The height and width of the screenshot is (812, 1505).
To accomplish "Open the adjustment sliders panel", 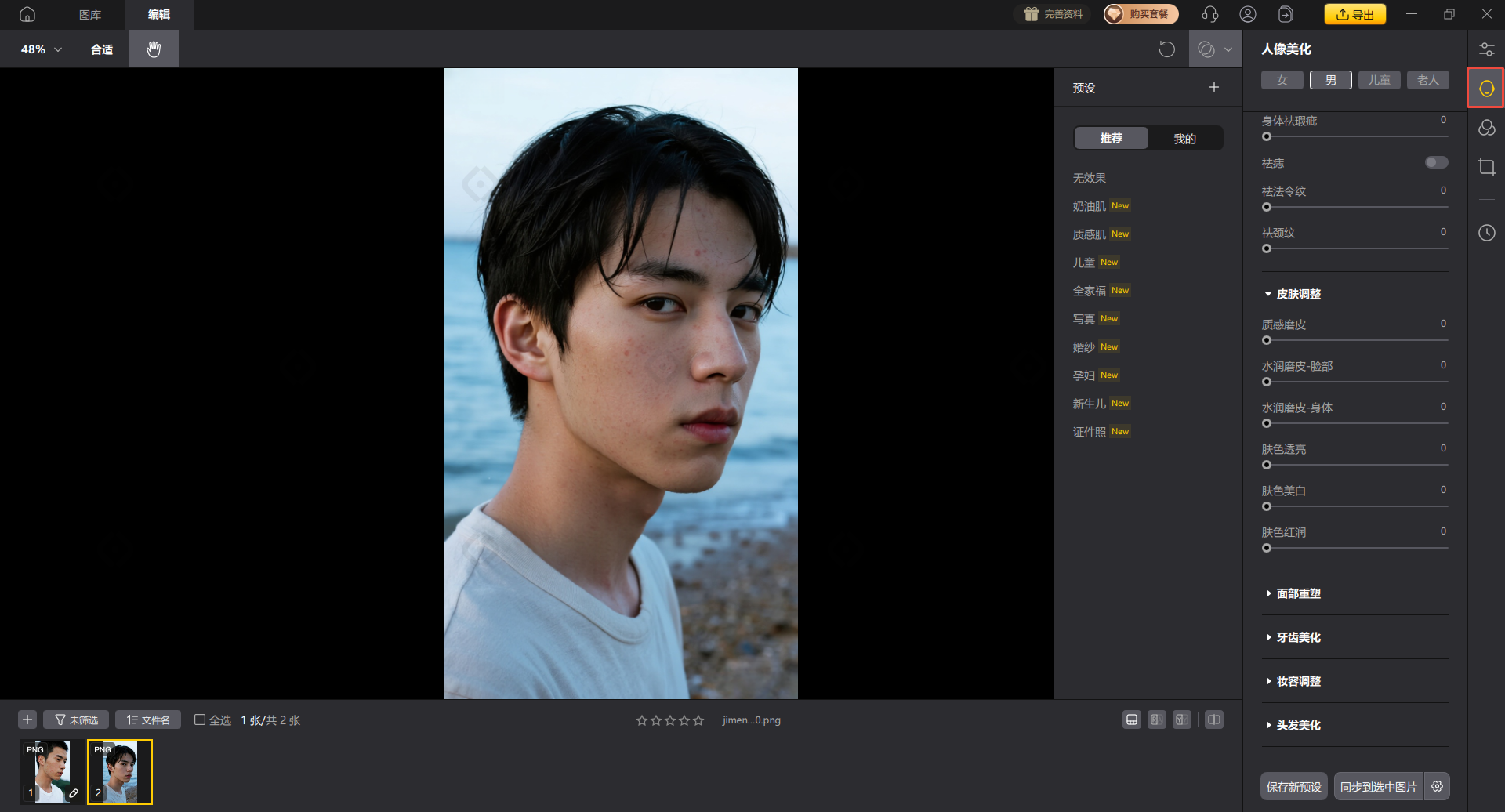I will 1486,49.
